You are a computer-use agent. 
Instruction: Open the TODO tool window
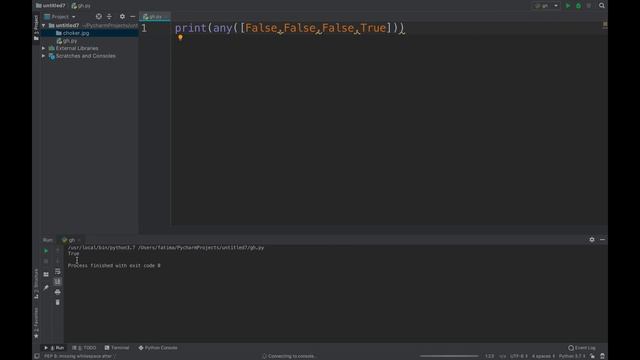pyautogui.click(x=84, y=348)
